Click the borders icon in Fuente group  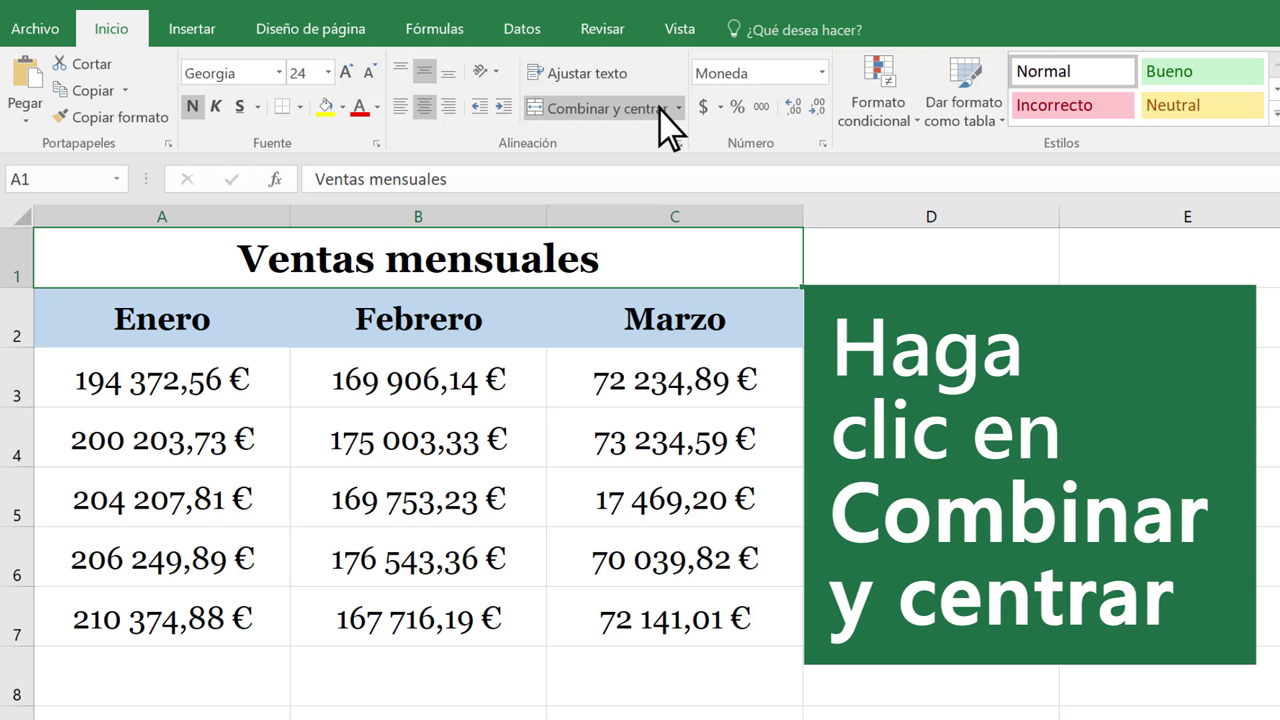click(283, 107)
